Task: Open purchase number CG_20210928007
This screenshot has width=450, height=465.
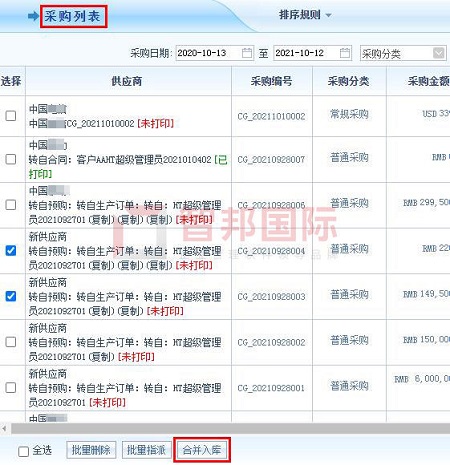Action: point(271,160)
